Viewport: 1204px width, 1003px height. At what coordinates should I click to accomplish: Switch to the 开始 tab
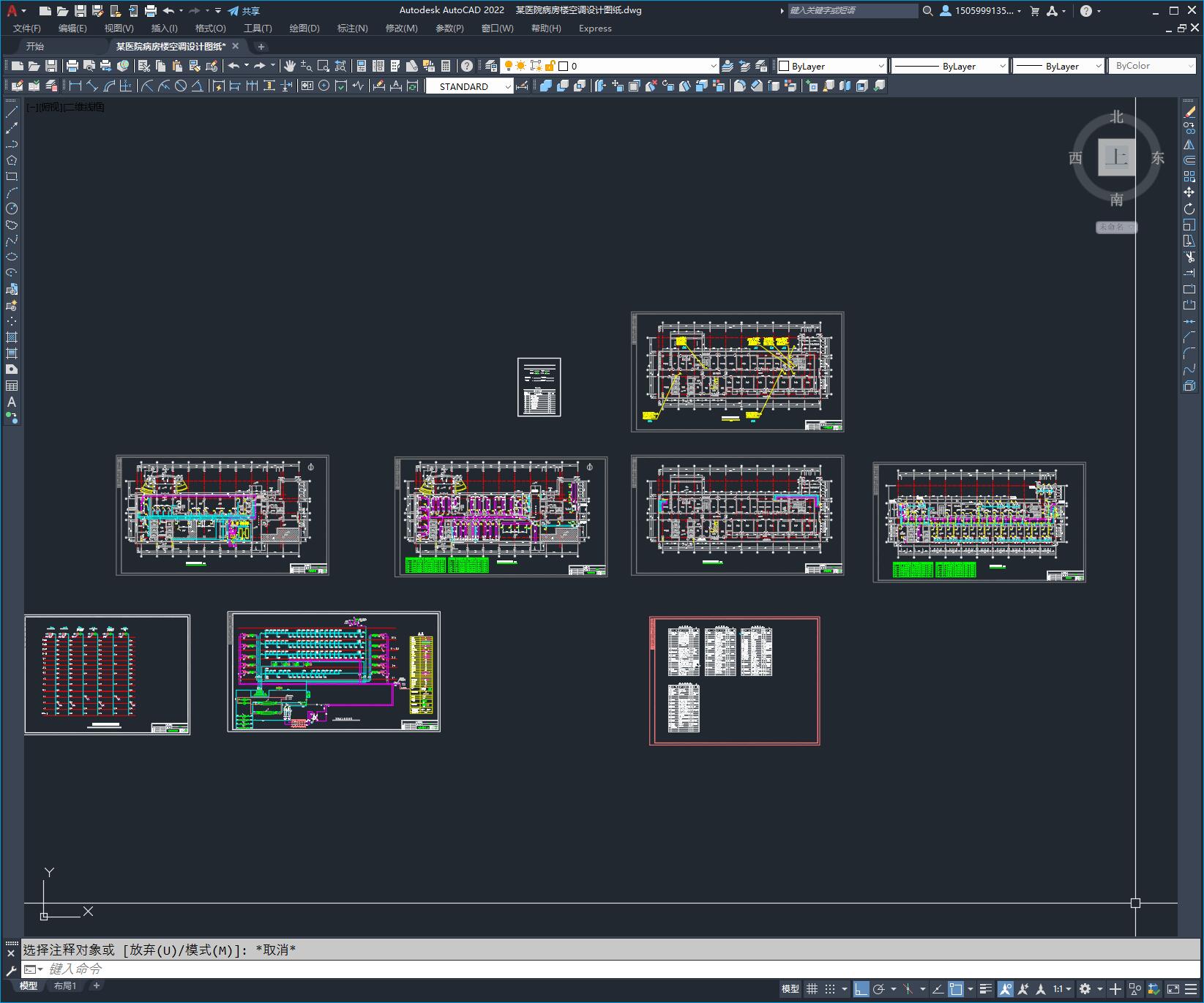[34, 46]
